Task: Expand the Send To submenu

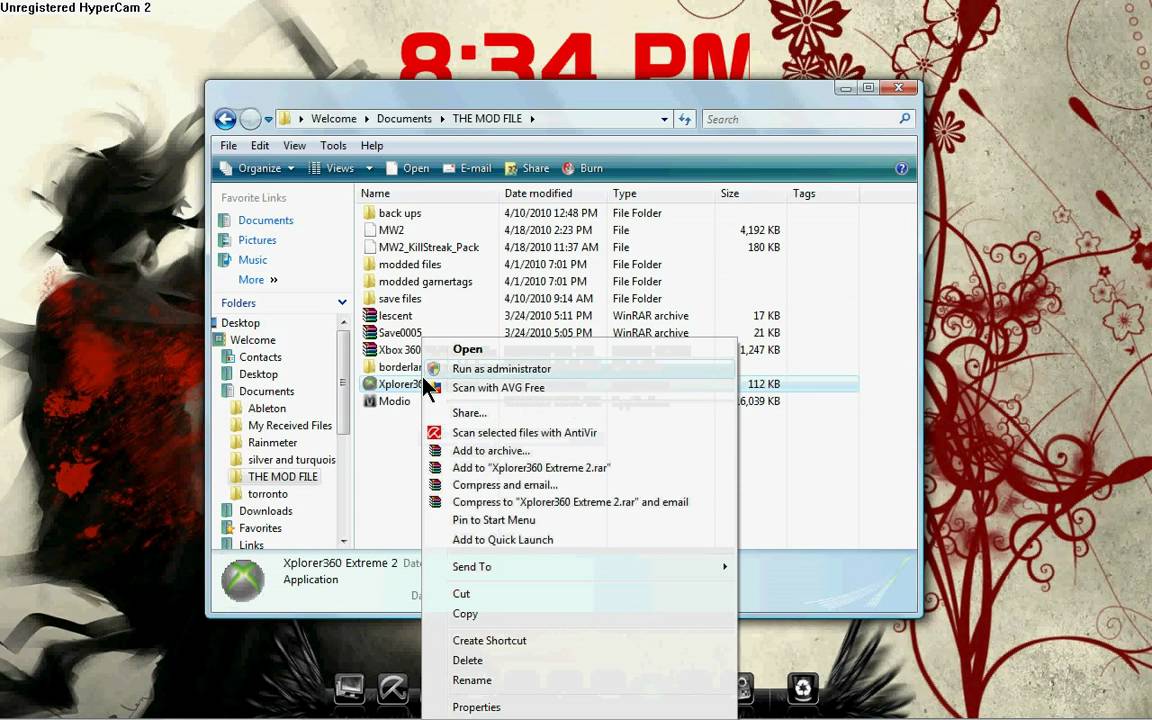Action: [580, 566]
